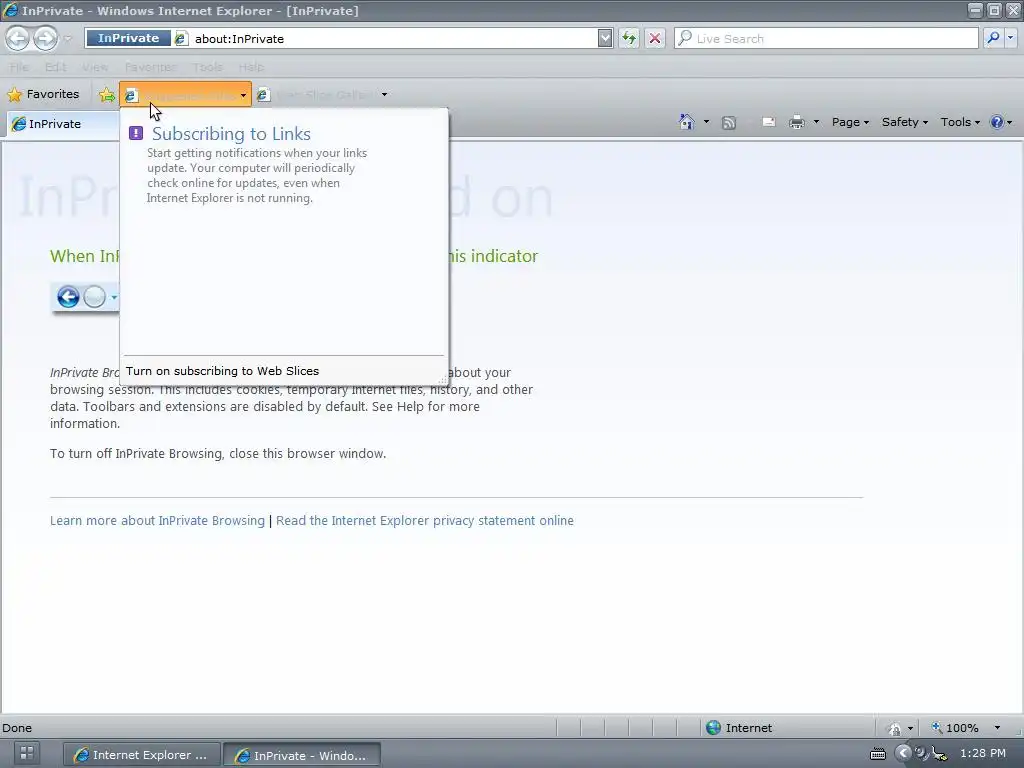Click the network connection tray icon

coord(939,754)
